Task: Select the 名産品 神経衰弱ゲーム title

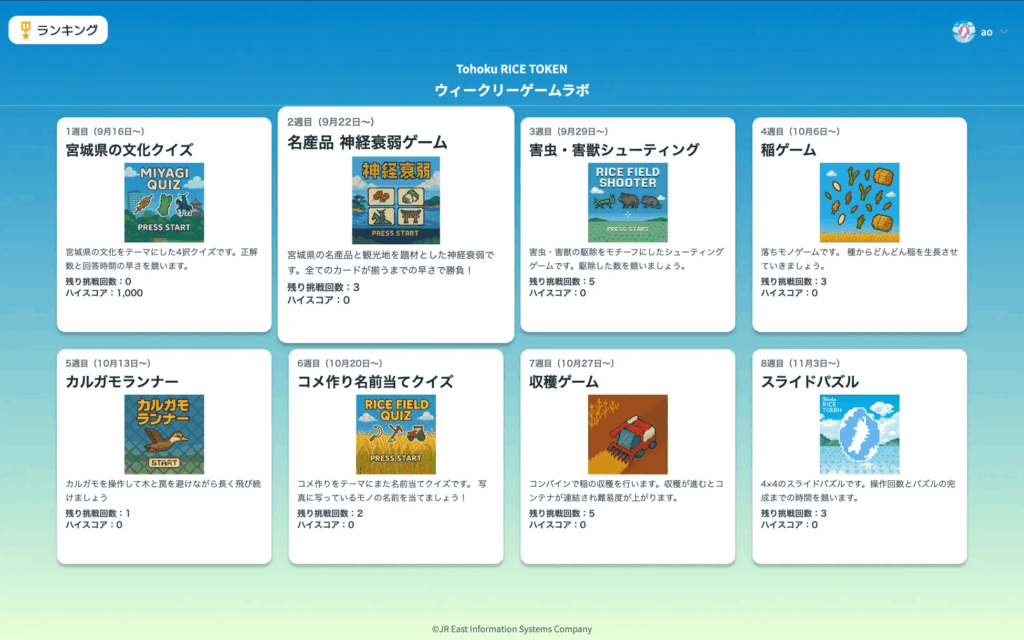Action: coord(367,142)
